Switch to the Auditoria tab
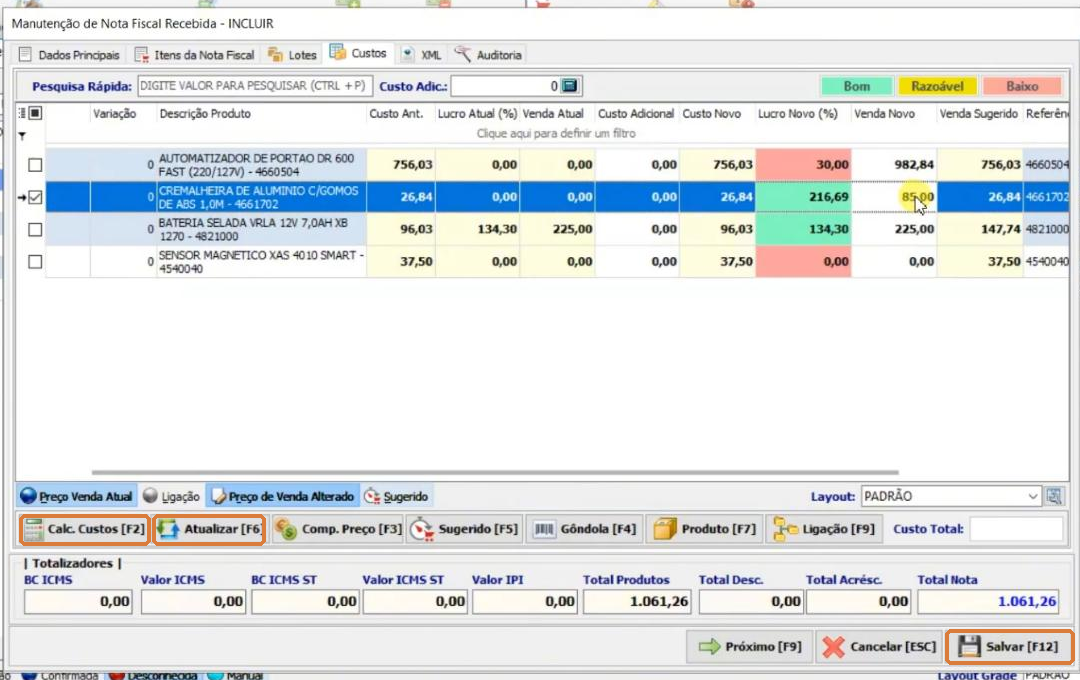This screenshot has height=680, width=1080. tap(488, 54)
